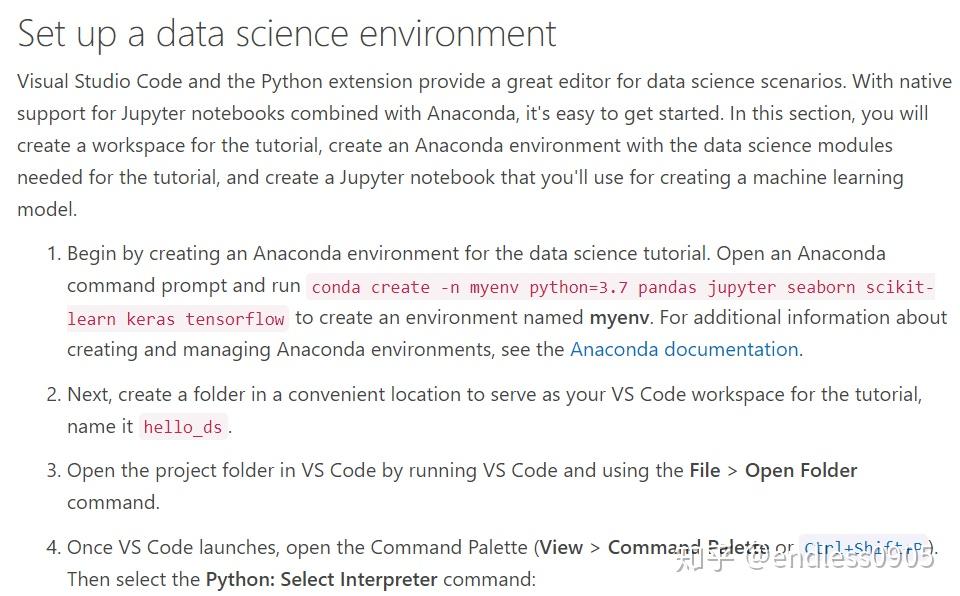The width and height of the screenshot is (960, 596).
Task: Click list number 3 marker
Action: coord(53,471)
